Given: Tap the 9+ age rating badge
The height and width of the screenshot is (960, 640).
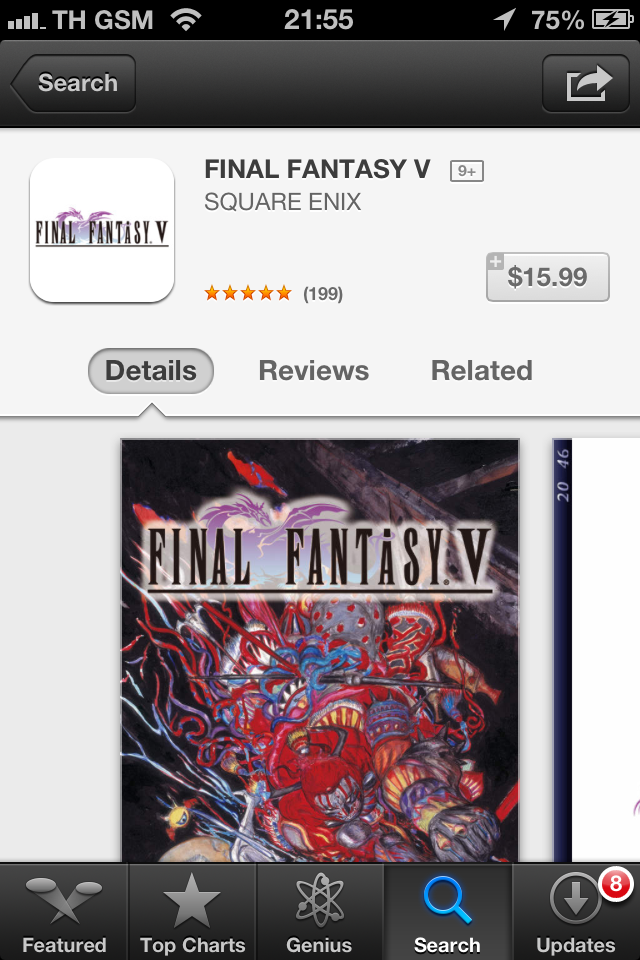Looking at the screenshot, I should (x=467, y=171).
